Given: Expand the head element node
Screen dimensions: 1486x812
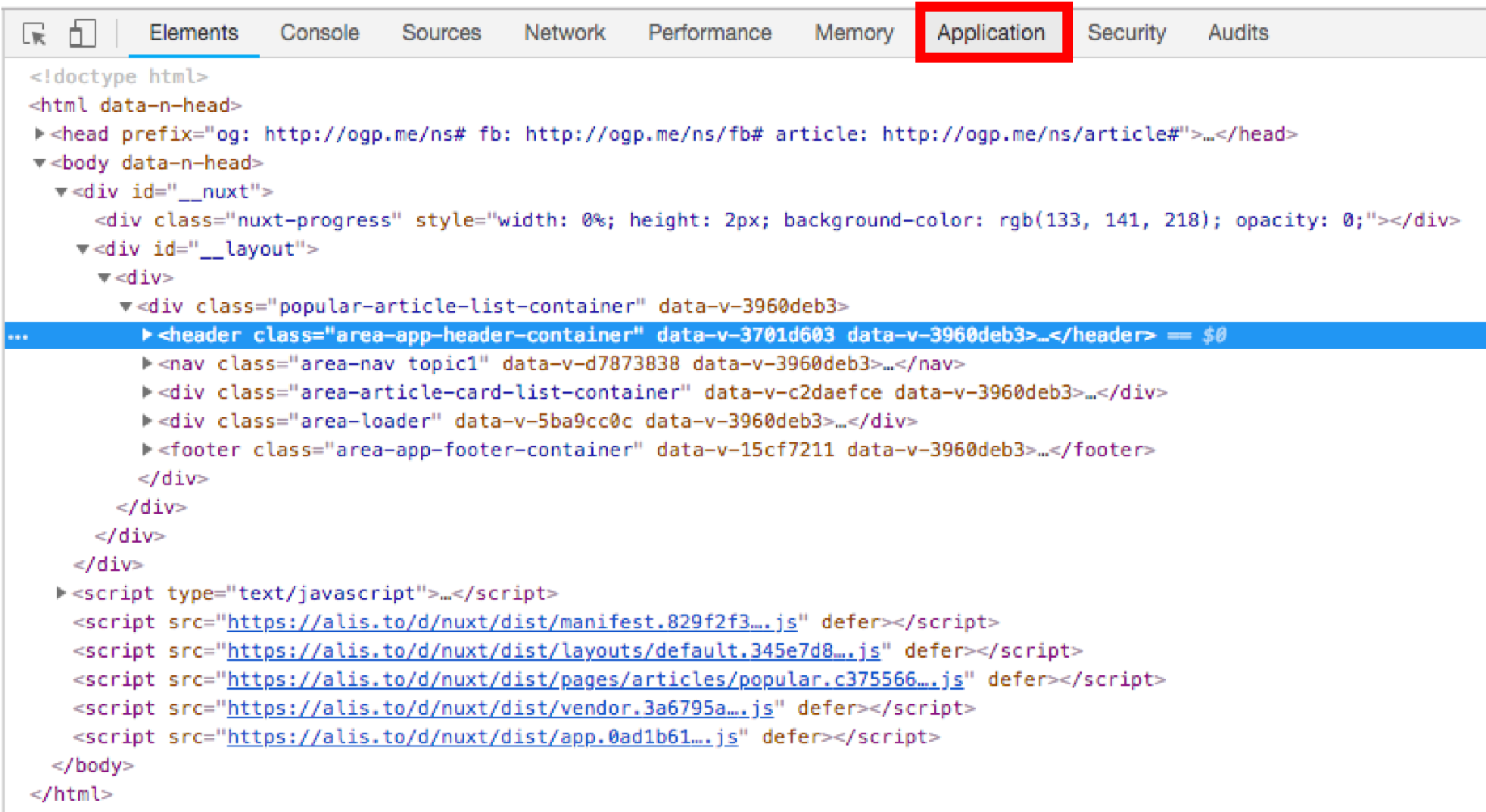Looking at the screenshot, I should 39,133.
